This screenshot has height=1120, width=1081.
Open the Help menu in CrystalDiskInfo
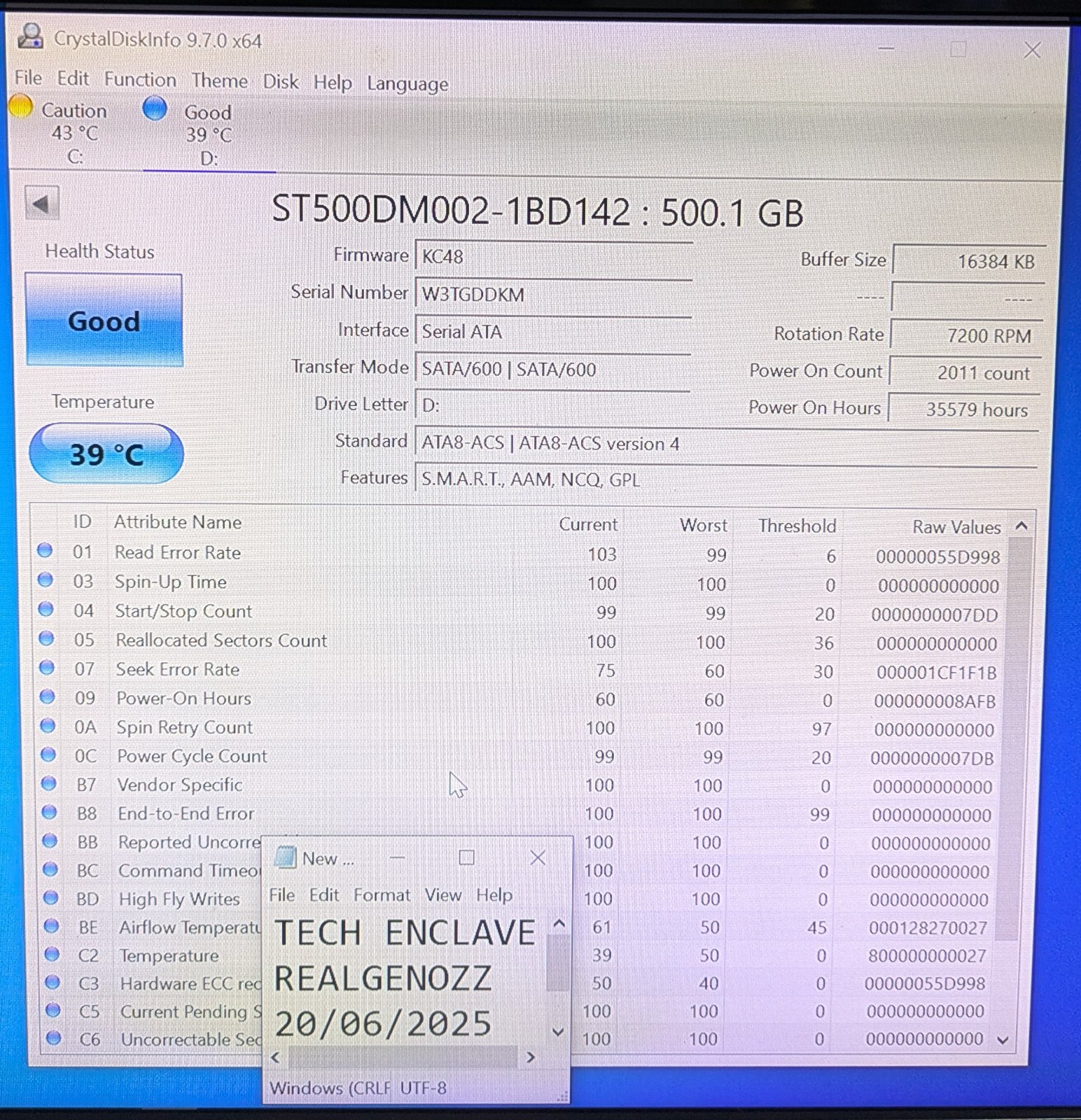click(332, 83)
